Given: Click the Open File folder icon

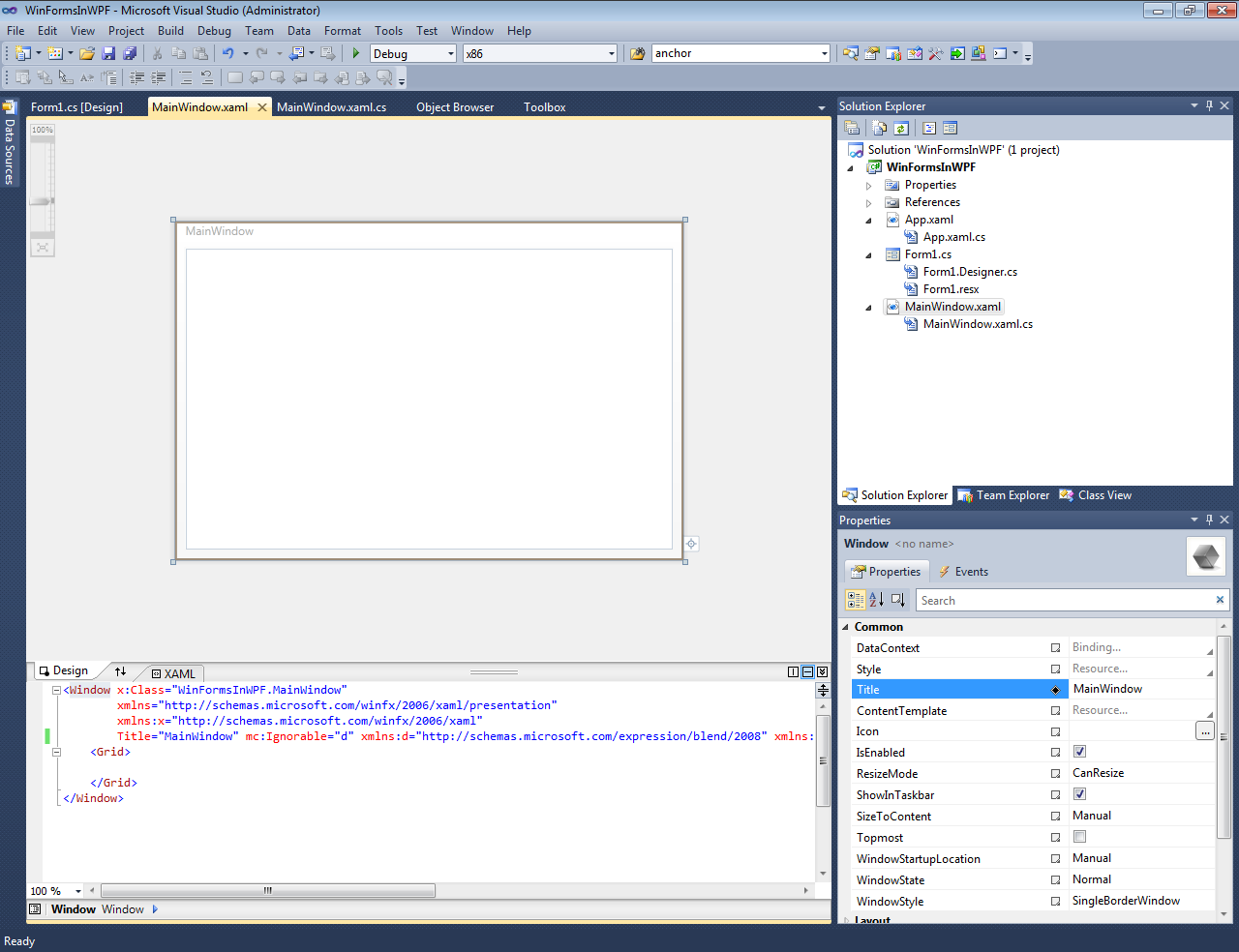Looking at the screenshot, I should pyautogui.click(x=87, y=53).
